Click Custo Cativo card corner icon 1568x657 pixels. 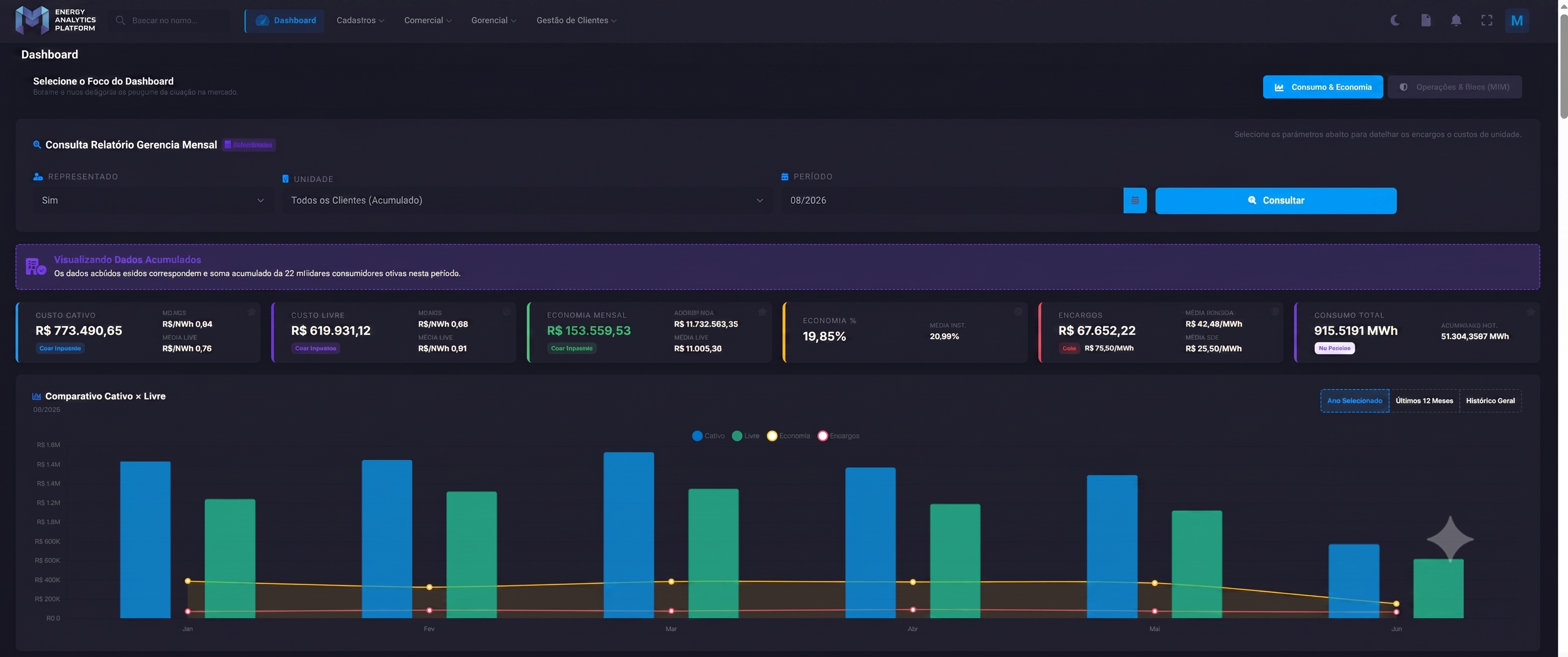(x=251, y=312)
